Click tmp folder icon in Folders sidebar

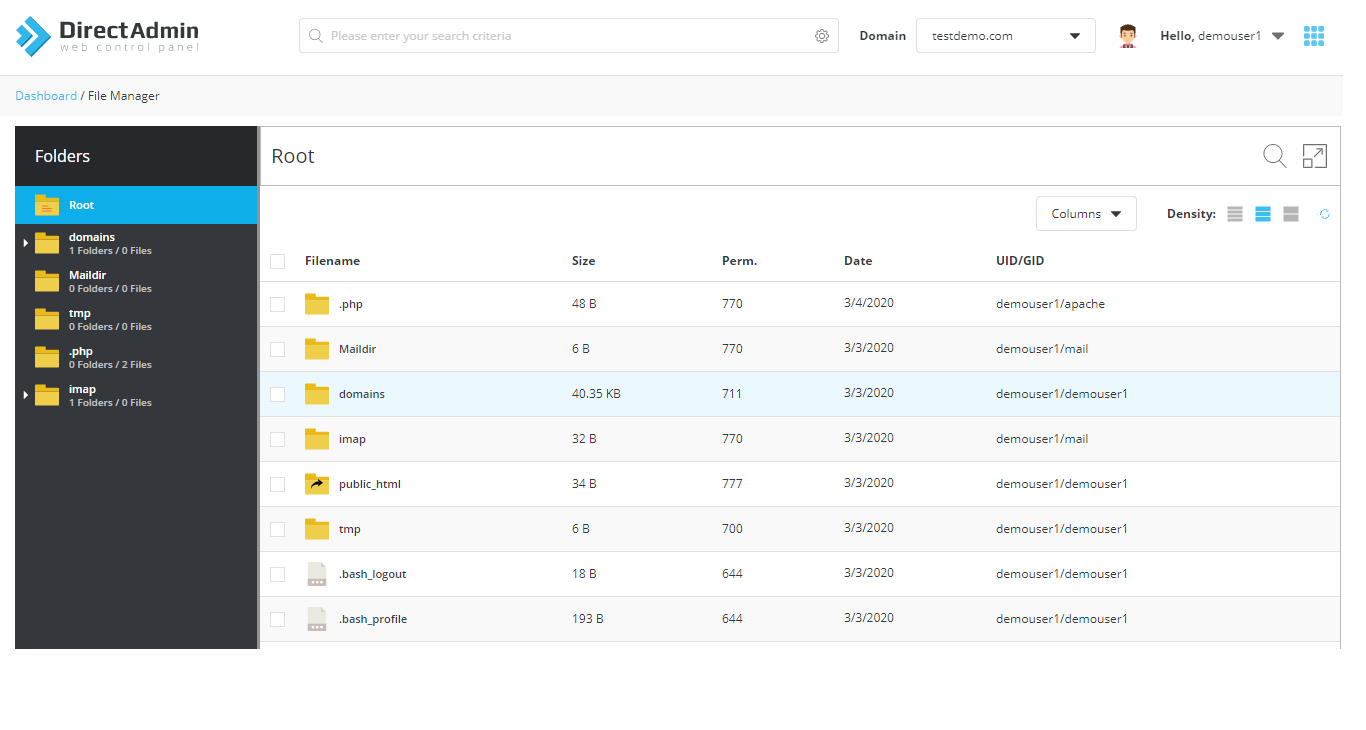pyautogui.click(x=47, y=319)
